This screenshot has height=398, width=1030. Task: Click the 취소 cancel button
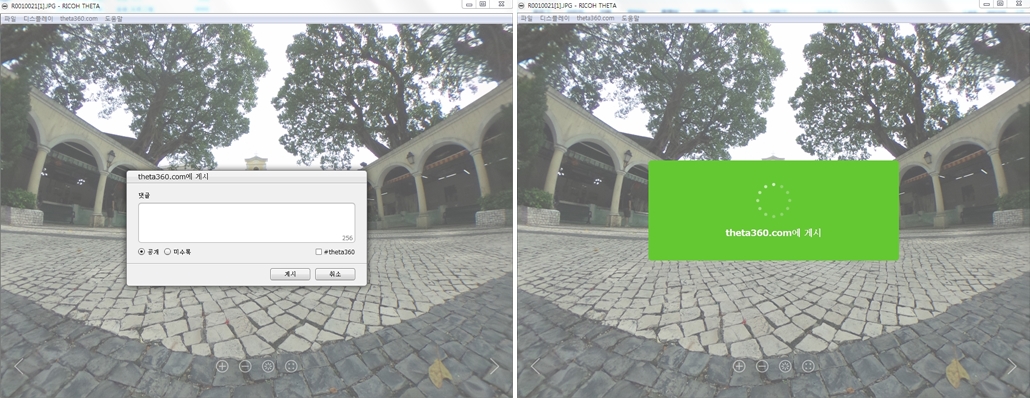pos(335,274)
